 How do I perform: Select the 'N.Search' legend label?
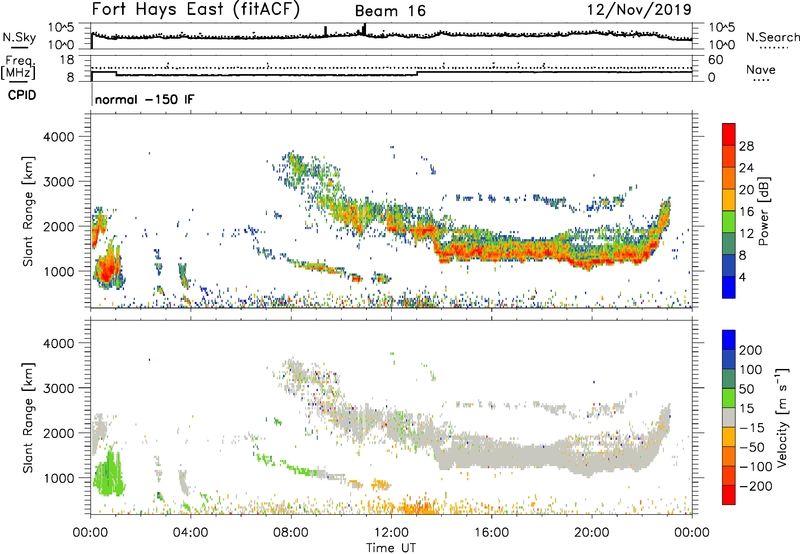click(772, 37)
